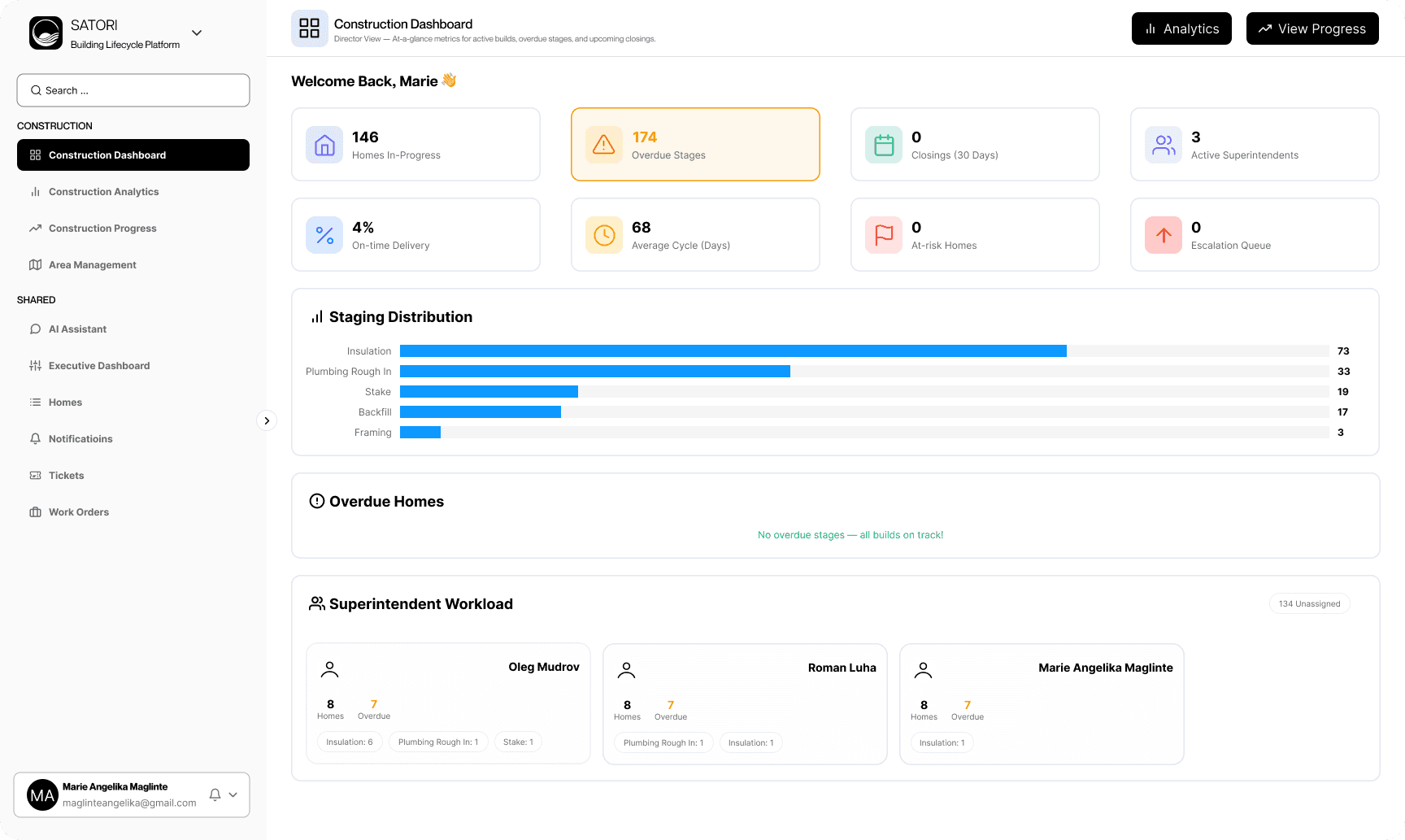Click the AI Assistant chat bubble icon
This screenshot has width=1405, height=840.
35,329
